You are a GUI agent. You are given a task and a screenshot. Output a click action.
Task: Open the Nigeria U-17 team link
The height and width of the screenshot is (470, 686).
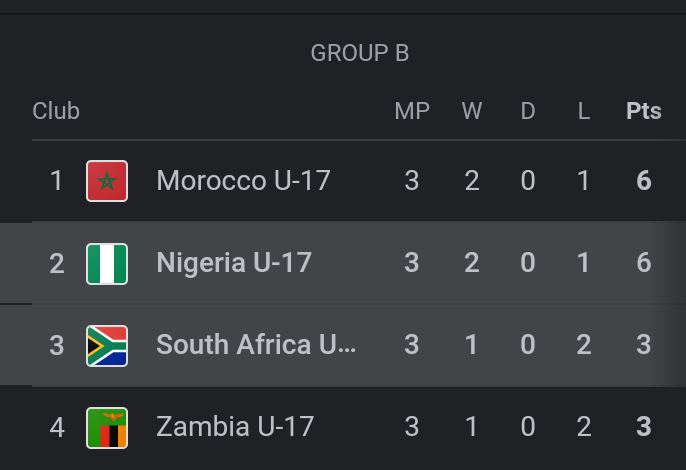(234, 263)
